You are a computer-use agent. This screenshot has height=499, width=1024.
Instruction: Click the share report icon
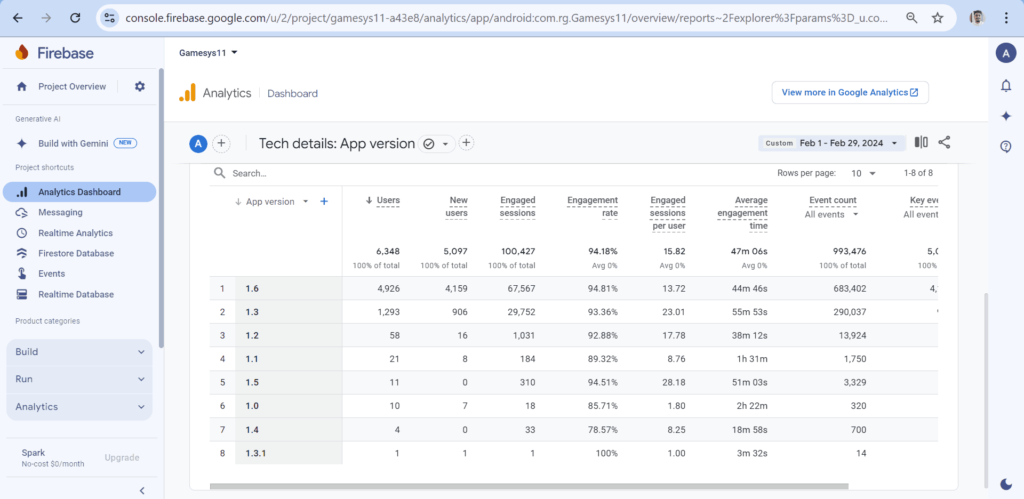(x=945, y=143)
